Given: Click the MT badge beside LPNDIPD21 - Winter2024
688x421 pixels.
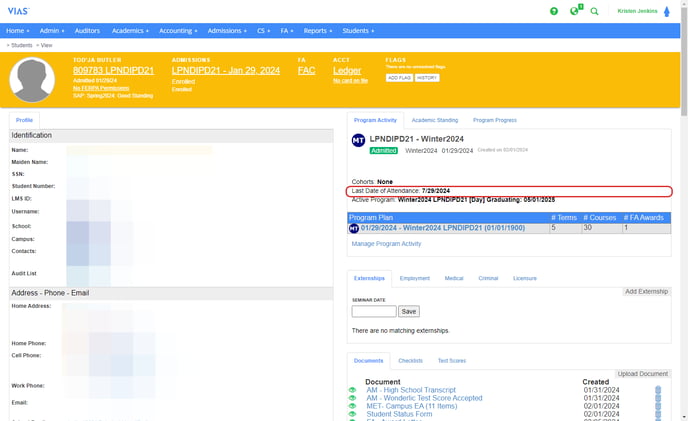Looking at the screenshot, I should (x=358, y=140).
